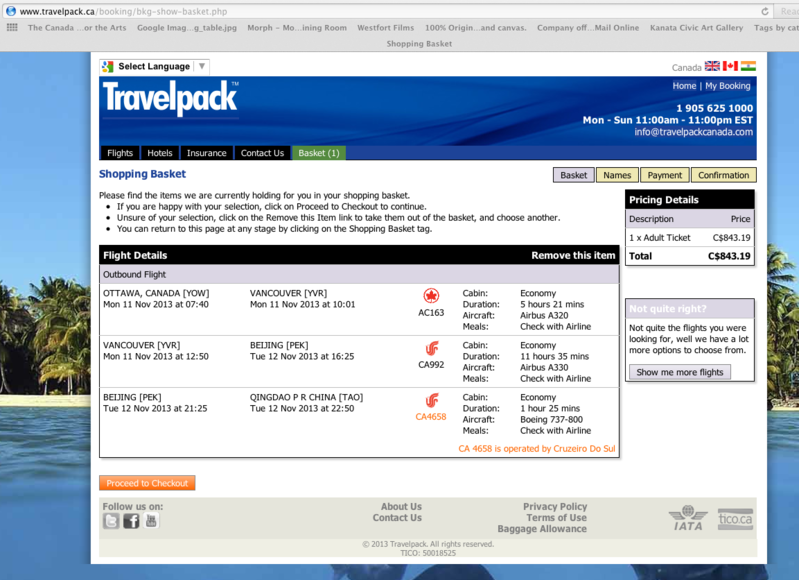Click the Travelpack logo

[x=170, y=98]
